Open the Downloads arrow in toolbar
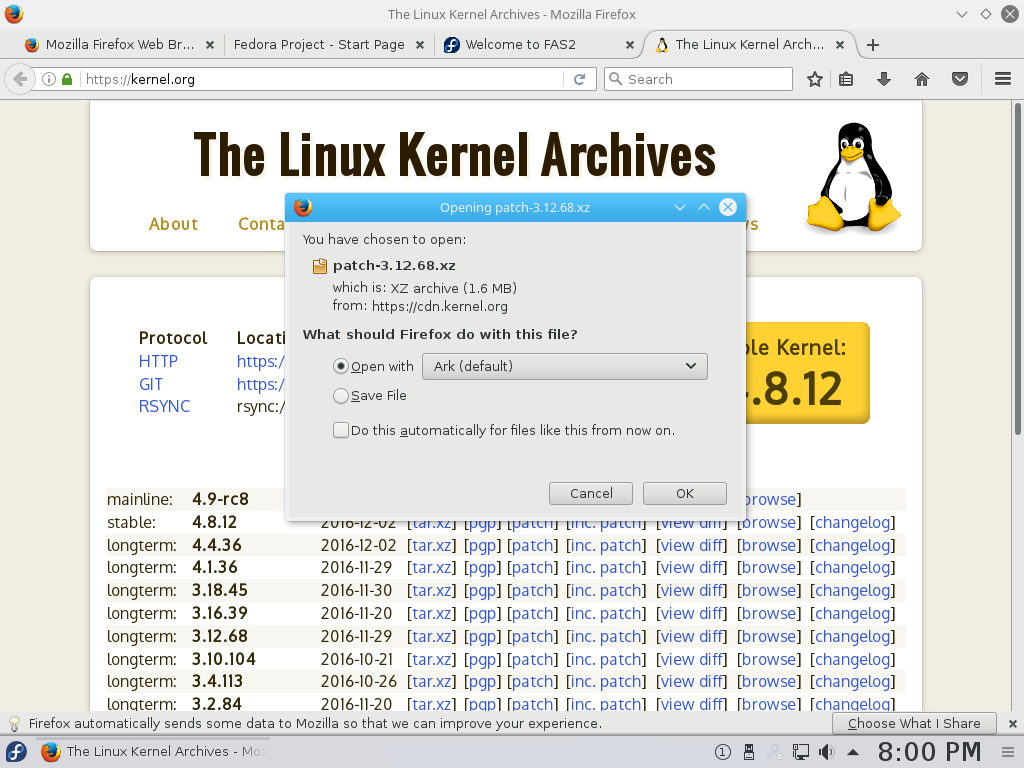The width and height of the screenshot is (1024, 768). [884, 79]
